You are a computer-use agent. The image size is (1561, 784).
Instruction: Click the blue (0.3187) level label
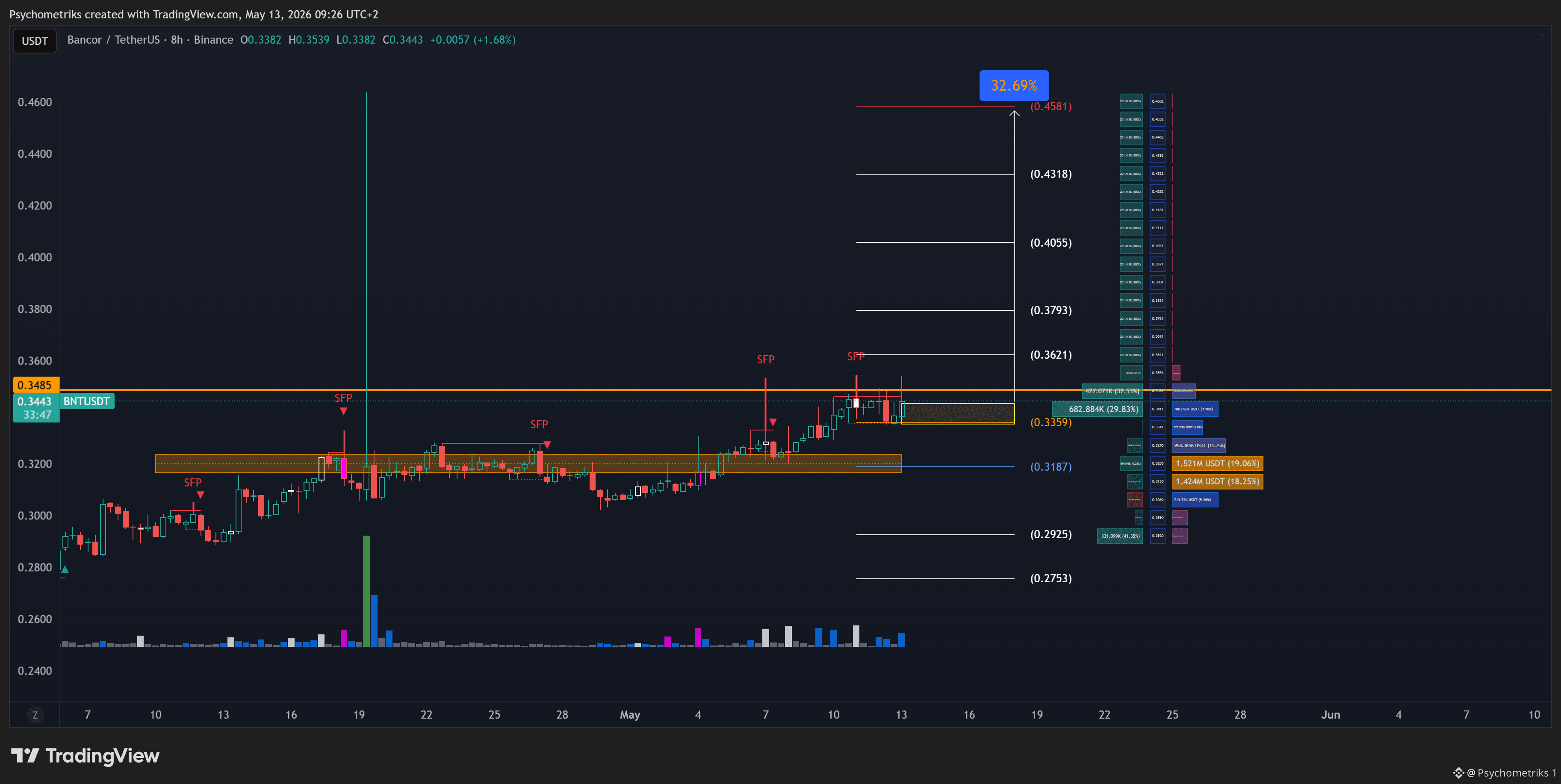click(1051, 467)
